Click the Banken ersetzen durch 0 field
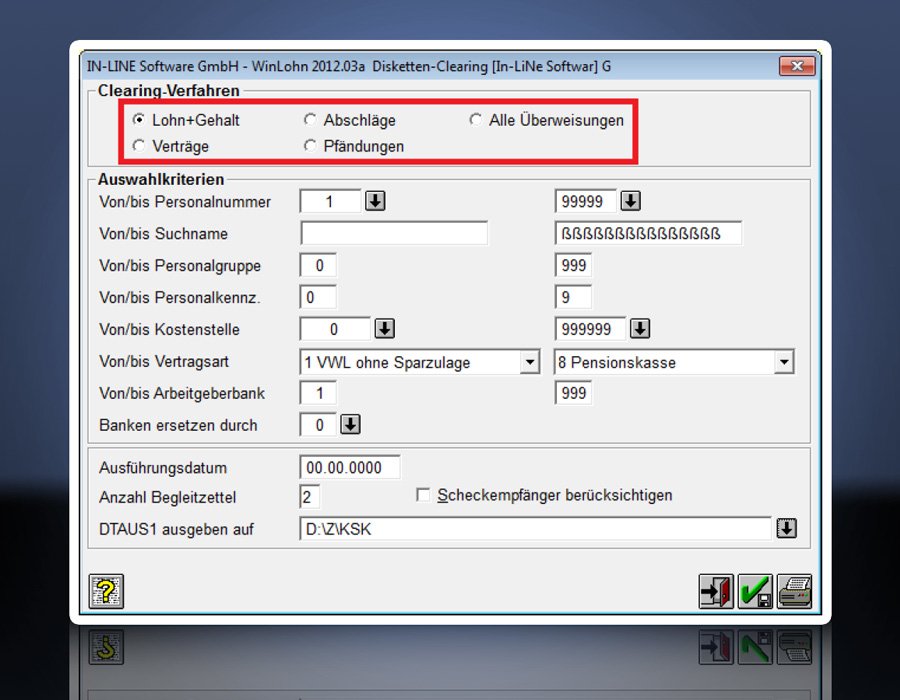Image resolution: width=900 pixels, height=700 pixels. (318, 425)
